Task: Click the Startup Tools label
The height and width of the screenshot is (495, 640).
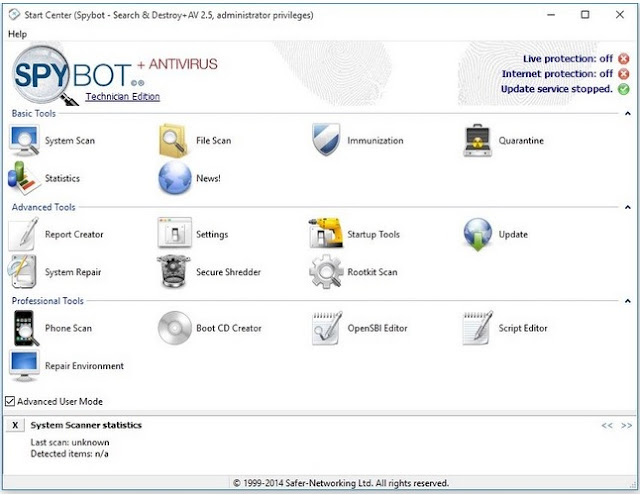Action: [373, 235]
